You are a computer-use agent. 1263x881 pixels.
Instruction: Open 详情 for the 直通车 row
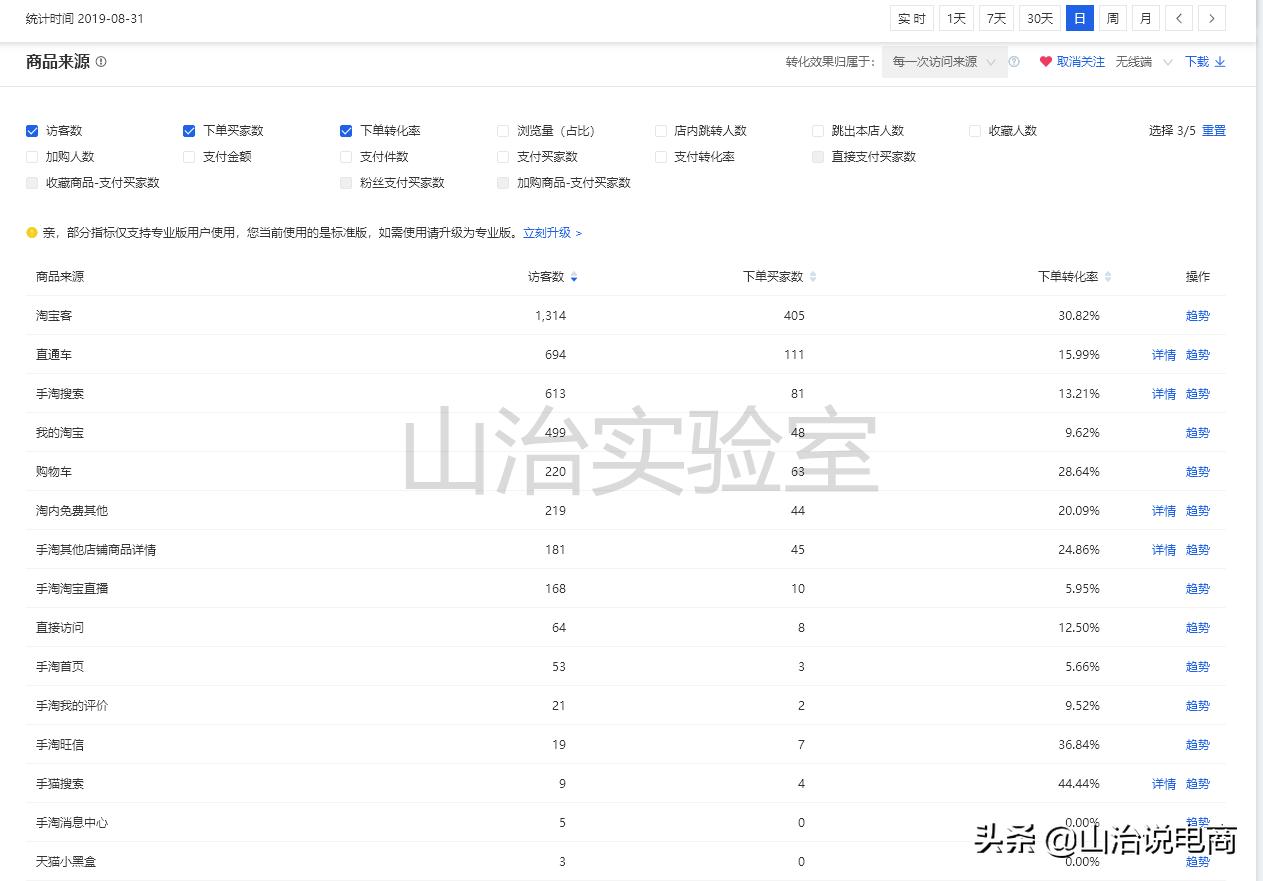[x=1163, y=354]
